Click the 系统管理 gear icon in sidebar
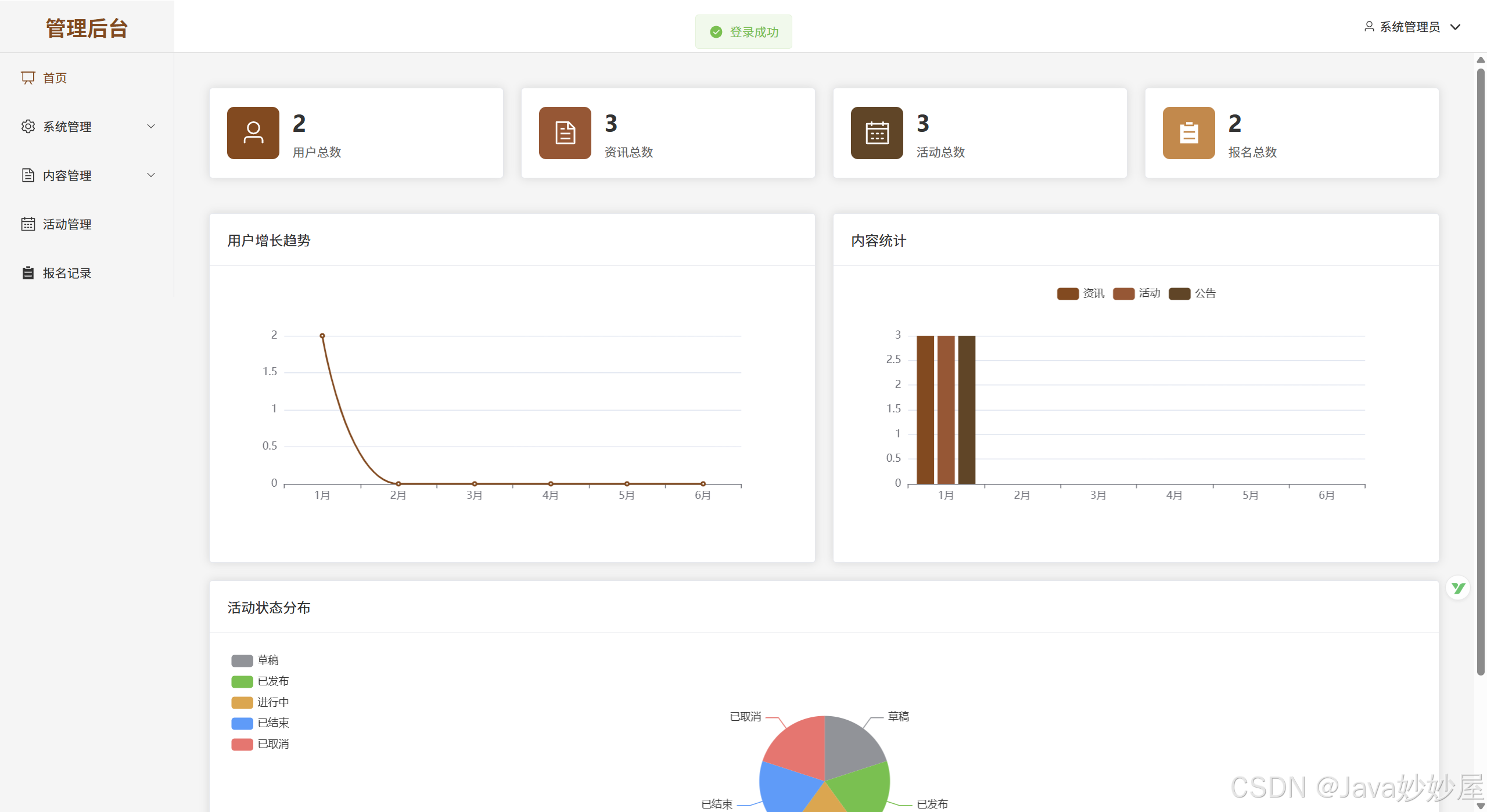The height and width of the screenshot is (812, 1487). [x=28, y=127]
